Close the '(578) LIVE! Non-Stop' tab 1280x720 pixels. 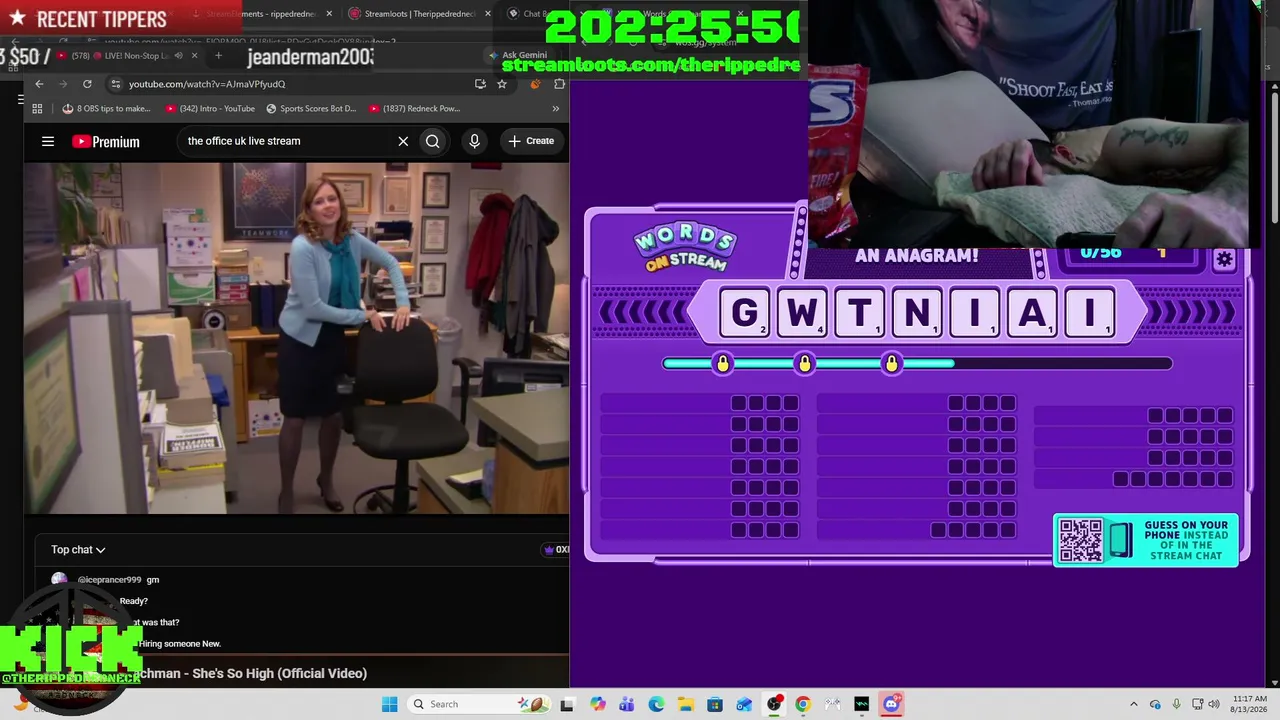194,56
